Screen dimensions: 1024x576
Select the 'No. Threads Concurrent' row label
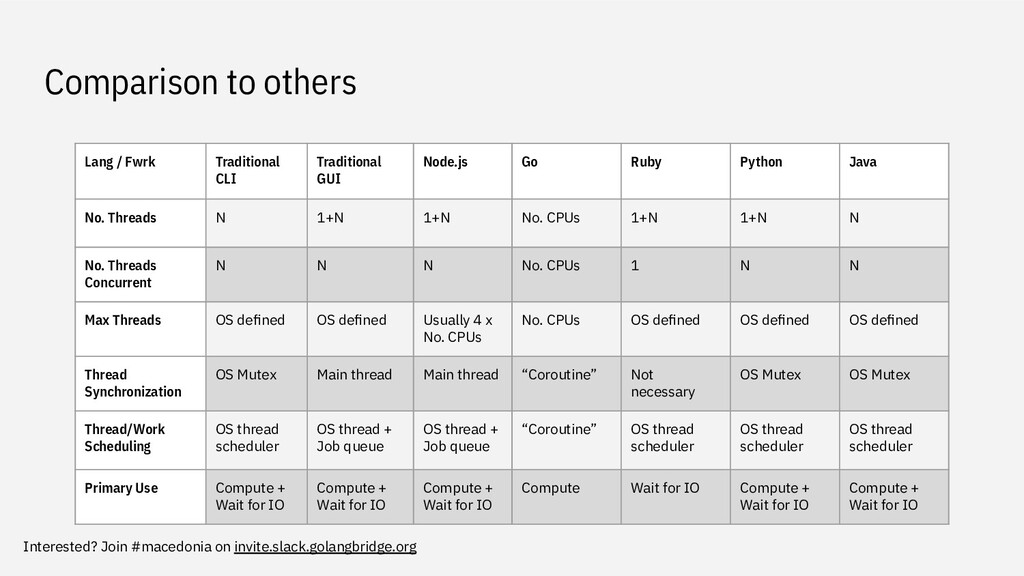[140, 274]
